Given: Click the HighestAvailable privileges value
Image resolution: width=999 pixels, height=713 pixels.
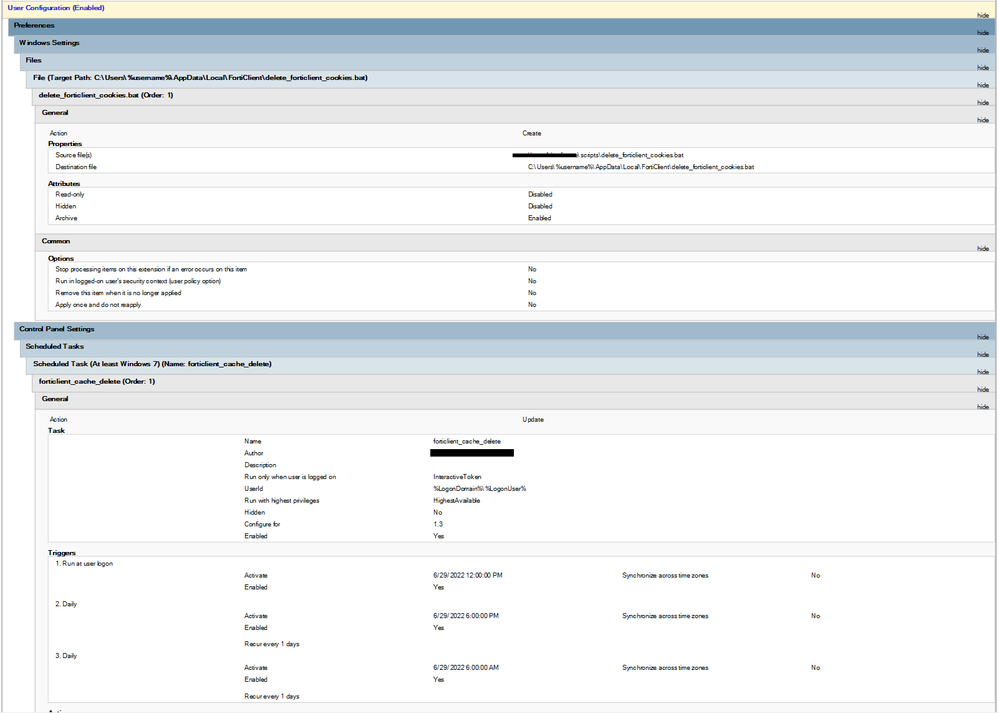Looking at the screenshot, I should click(x=456, y=500).
